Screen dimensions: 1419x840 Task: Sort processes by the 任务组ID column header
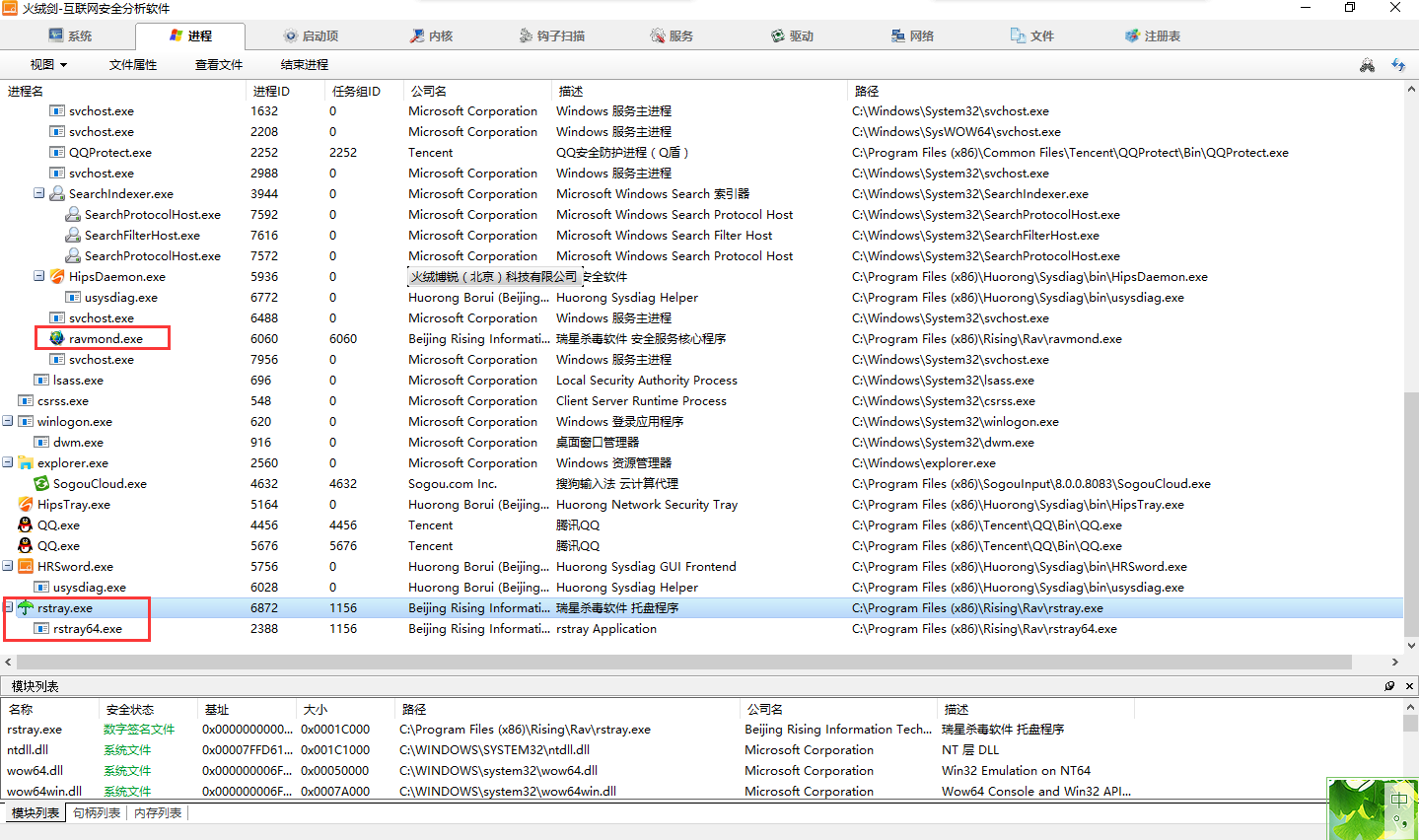364,91
